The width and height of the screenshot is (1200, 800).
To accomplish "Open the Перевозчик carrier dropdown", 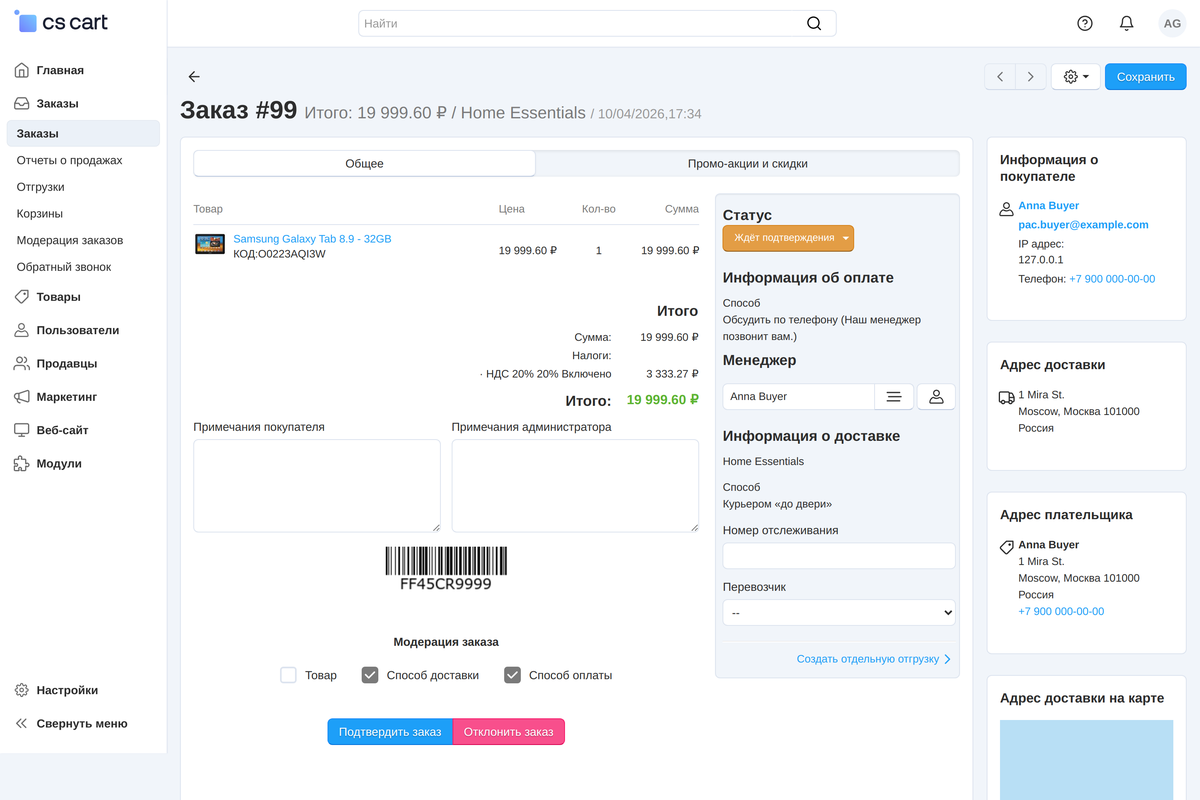I will [x=839, y=612].
